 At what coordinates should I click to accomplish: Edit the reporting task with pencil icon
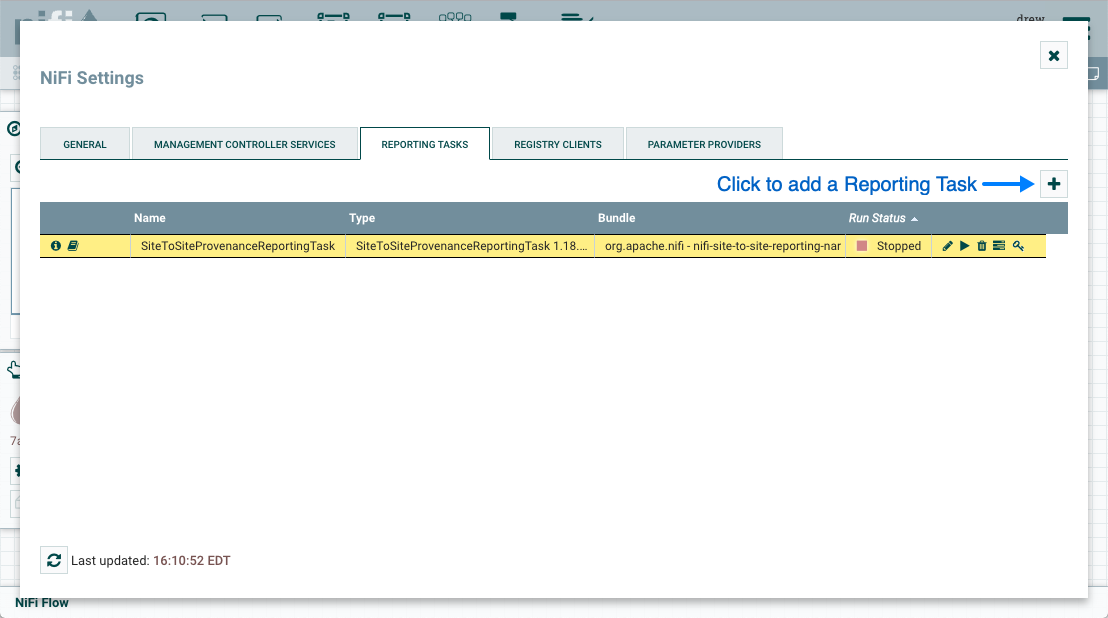click(x=948, y=246)
